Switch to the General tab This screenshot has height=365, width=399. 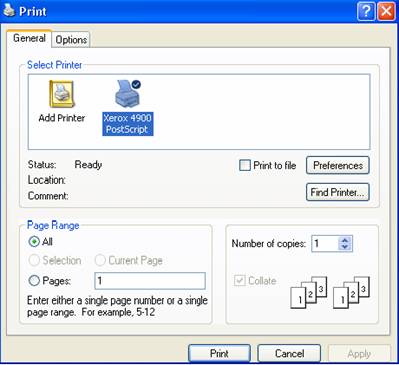coord(29,38)
